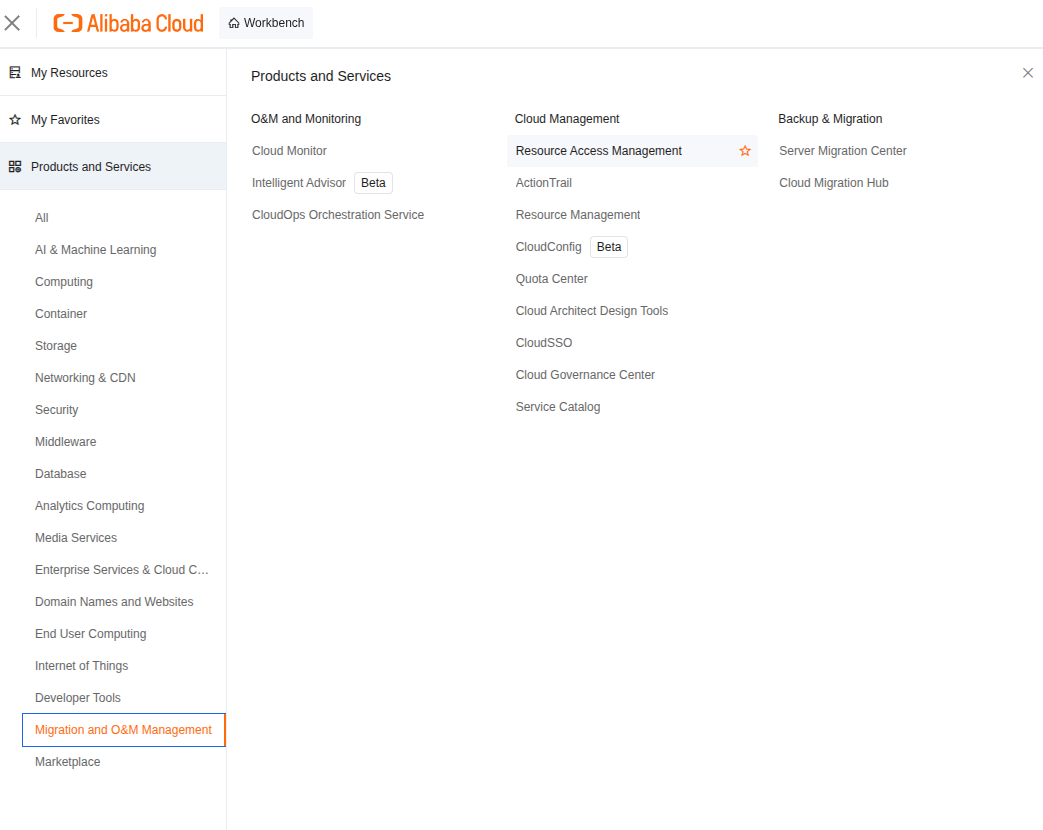
Task: Select Domain Names and Websites category
Action: 114,602
